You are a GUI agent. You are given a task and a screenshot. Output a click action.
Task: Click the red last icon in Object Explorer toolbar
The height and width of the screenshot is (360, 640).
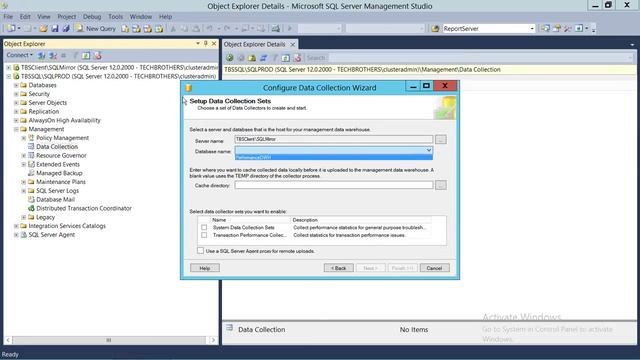coord(98,56)
